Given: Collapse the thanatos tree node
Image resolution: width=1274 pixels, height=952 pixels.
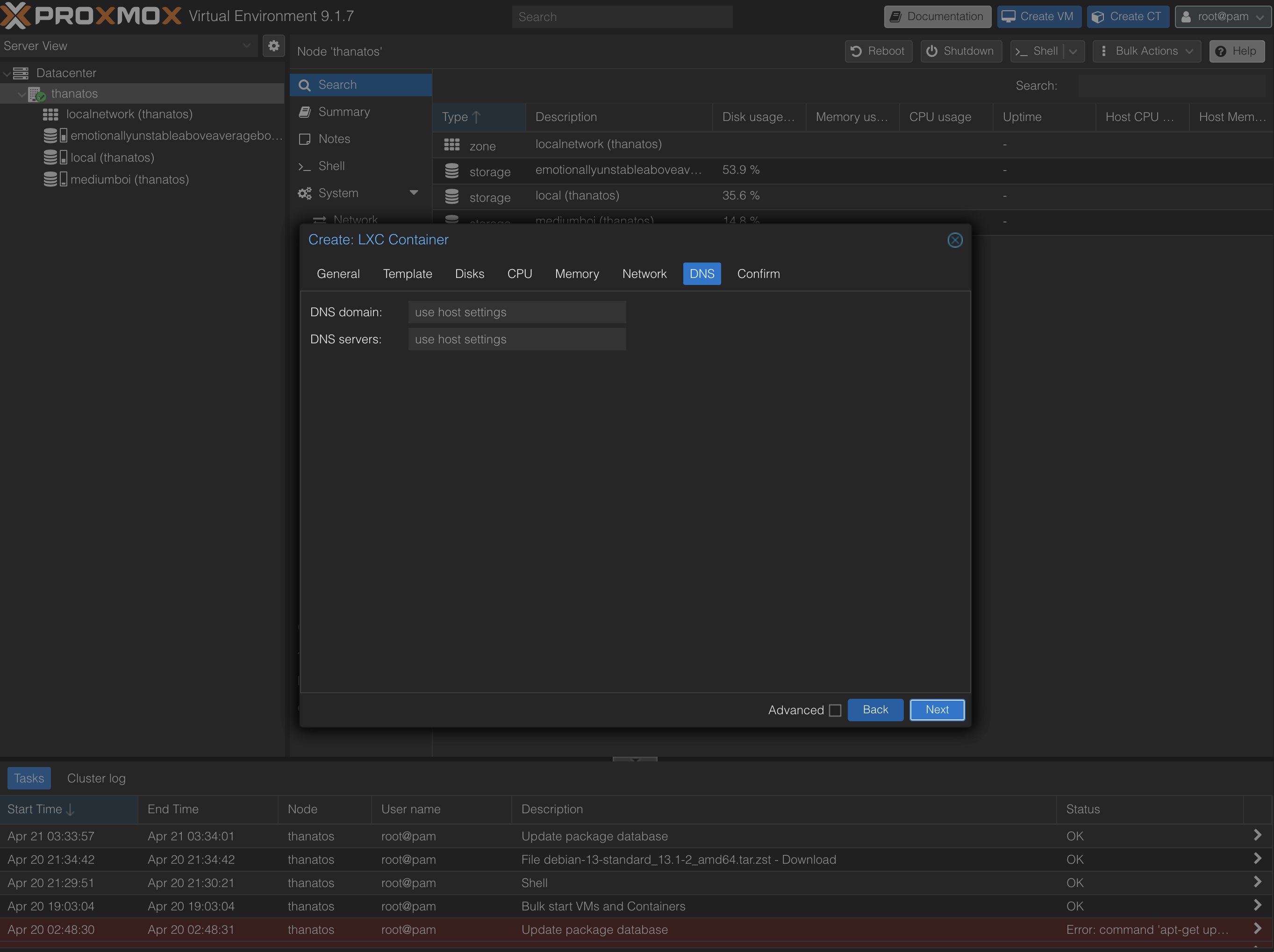Looking at the screenshot, I should [x=21, y=94].
